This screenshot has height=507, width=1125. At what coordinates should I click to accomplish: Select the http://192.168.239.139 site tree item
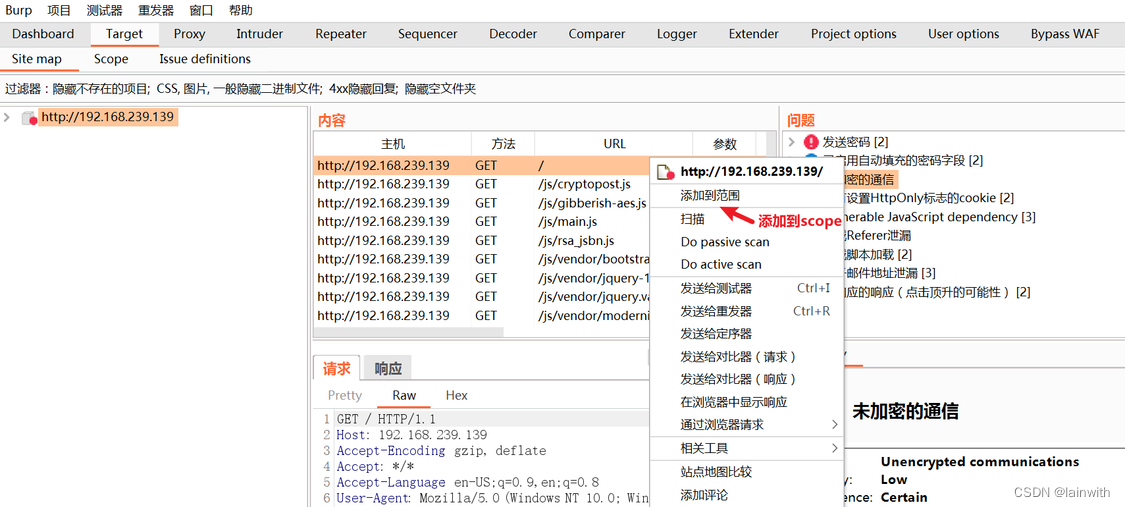click(x=108, y=117)
